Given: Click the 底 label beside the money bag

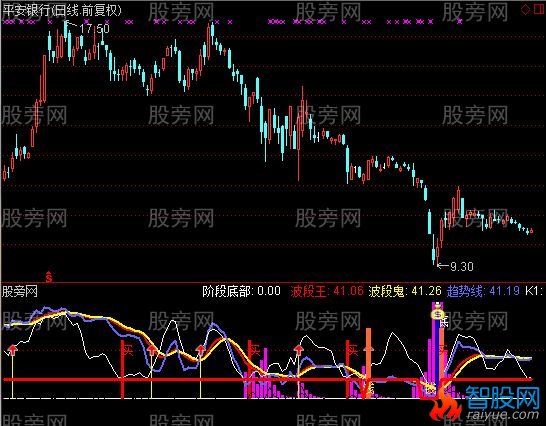Looking at the screenshot, I should (444, 322).
